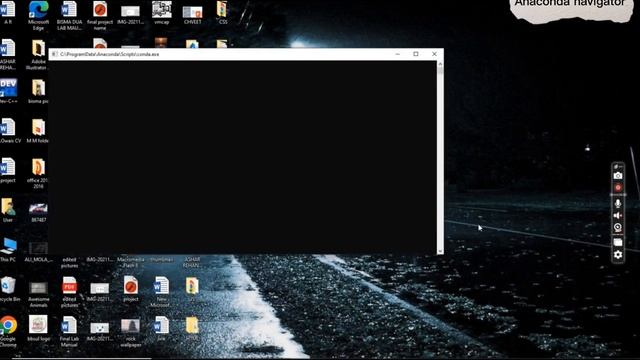Screen dimensions: 640x360
Task: Select the blood logo image icon
Action: coord(38,328)
